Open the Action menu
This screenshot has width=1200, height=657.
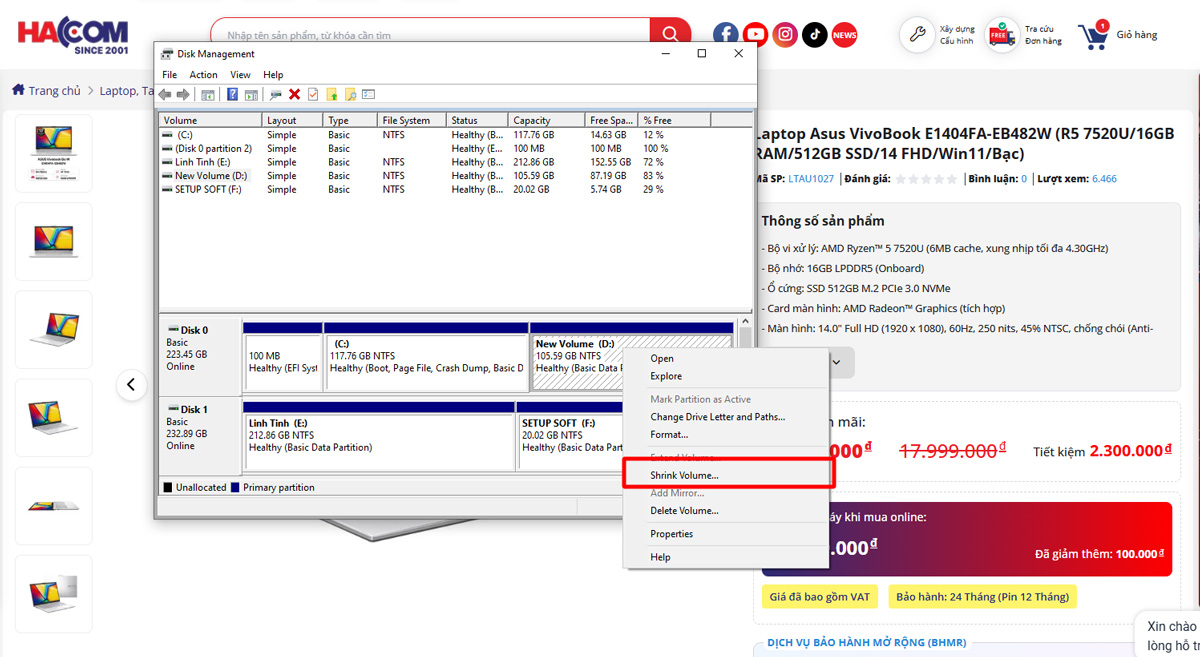coord(203,75)
